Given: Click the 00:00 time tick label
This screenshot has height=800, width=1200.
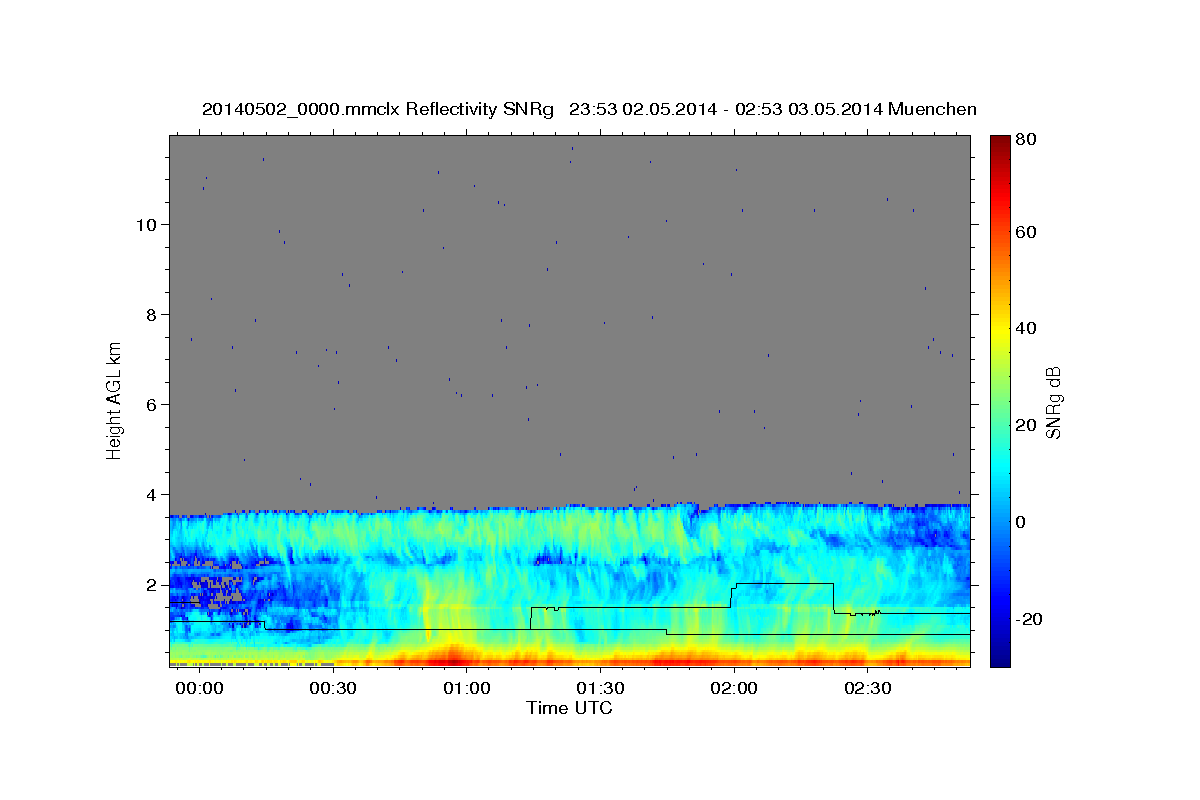Looking at the screenshot, I should click(x=199, y=689).
